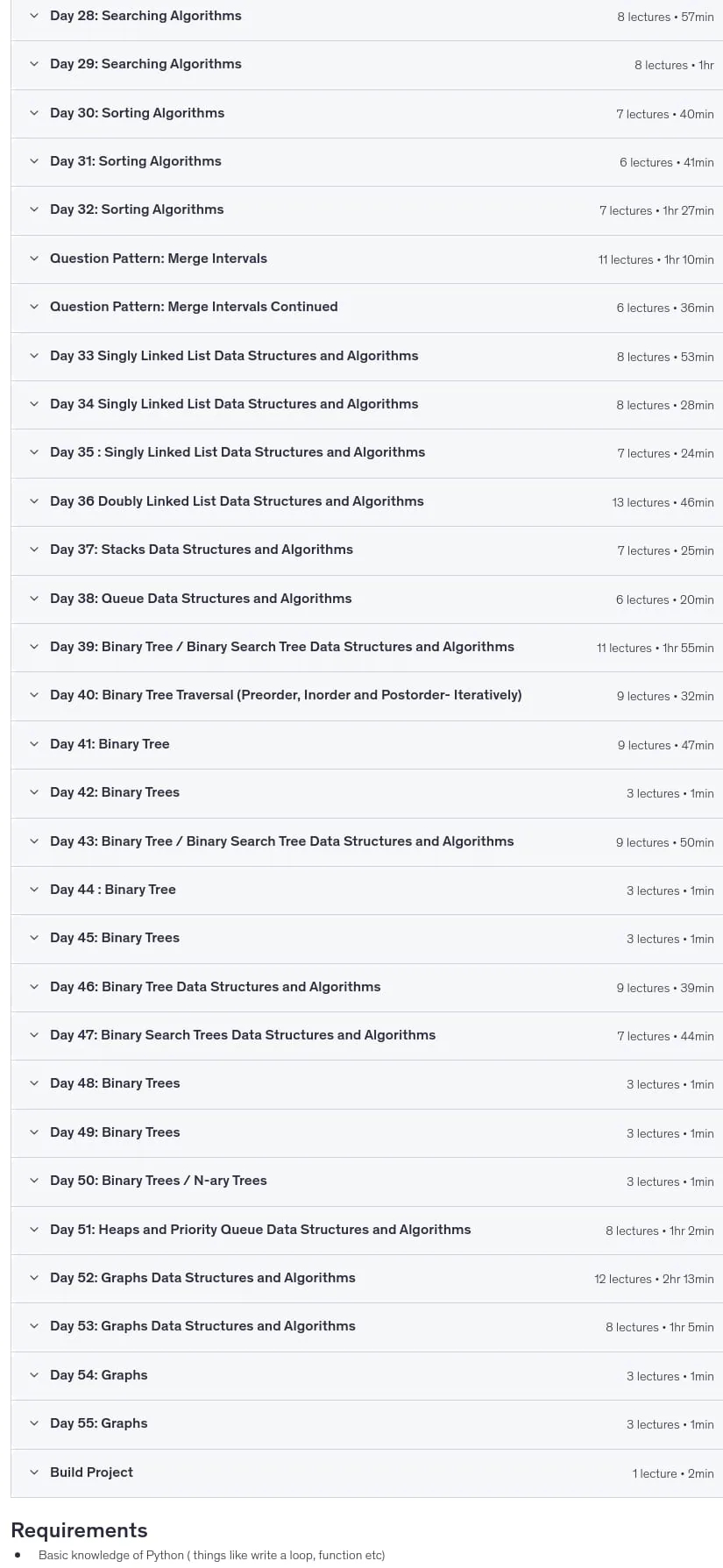Click chevron beside Day 36 Doubly Linked List
723x1568 pixels.
click(x=34, y=501)
